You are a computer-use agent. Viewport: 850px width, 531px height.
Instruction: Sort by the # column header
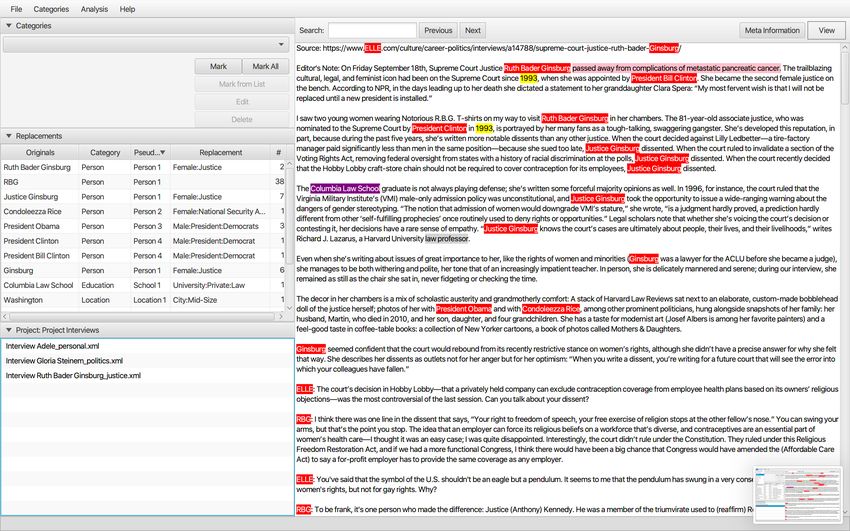tap(278, 152)
